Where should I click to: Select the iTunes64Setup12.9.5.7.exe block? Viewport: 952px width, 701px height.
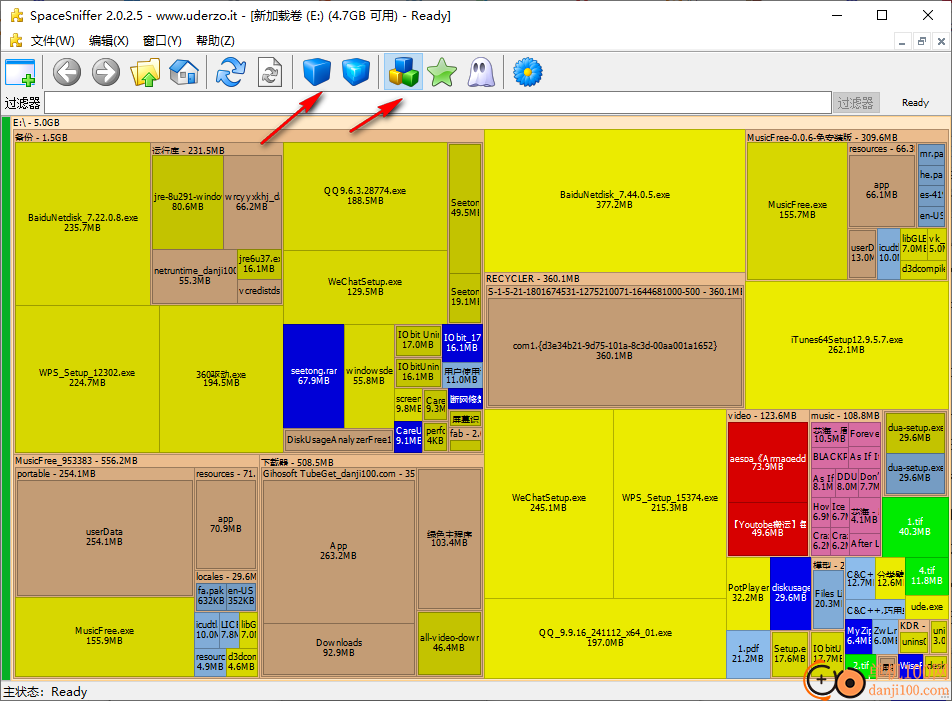pos(846,345)
